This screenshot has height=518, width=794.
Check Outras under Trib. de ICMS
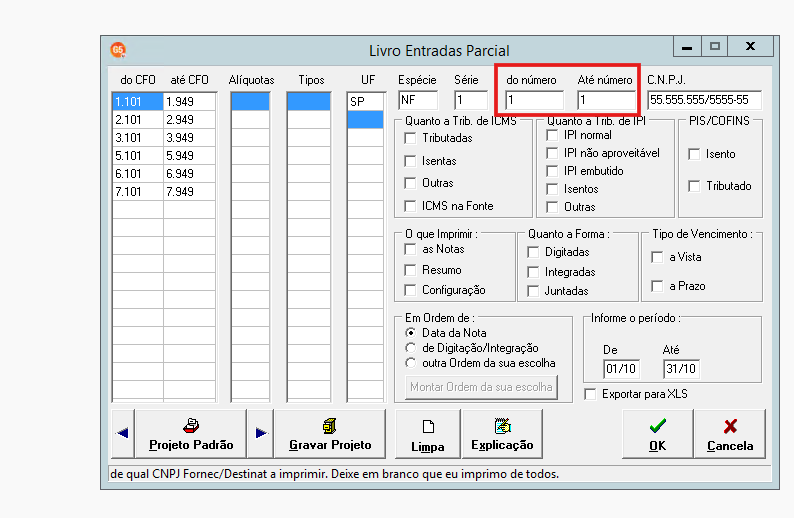point(410,183)
